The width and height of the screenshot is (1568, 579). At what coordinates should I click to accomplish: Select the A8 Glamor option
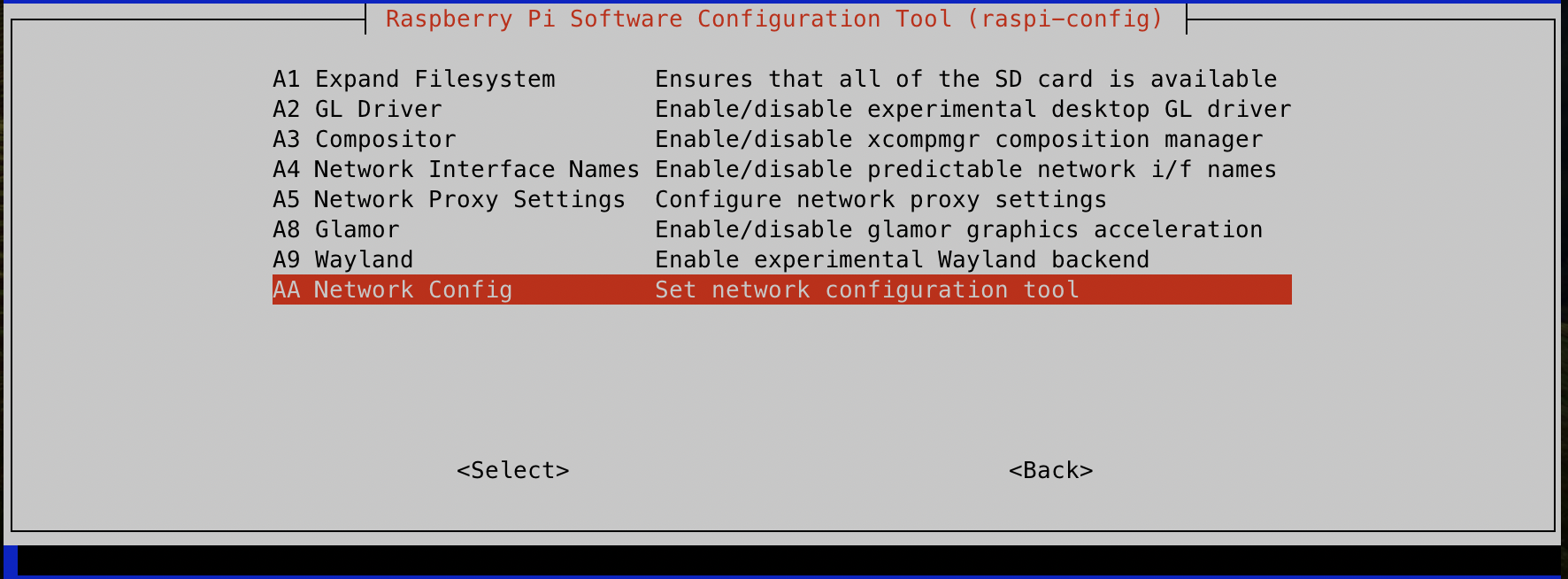click(335, 229)
